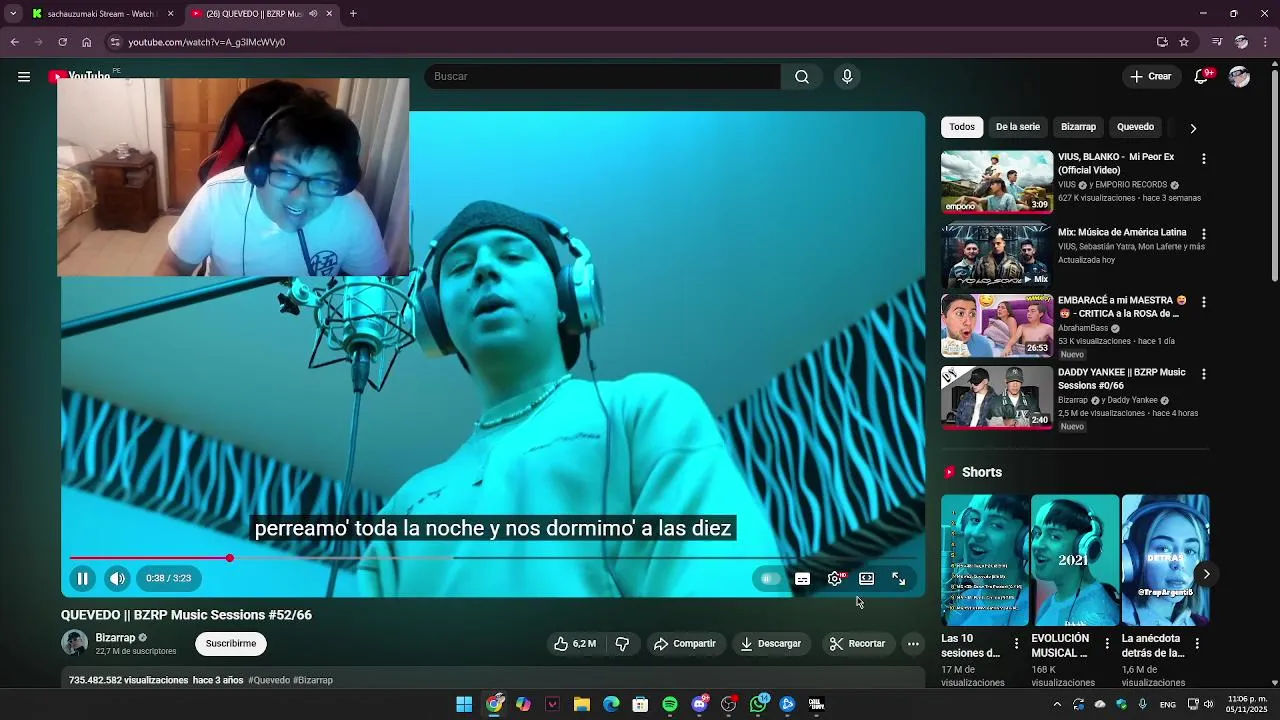Open the Mi Peor Ex video thumbnail
This screenshot has height=720, width=1280.
996,182
